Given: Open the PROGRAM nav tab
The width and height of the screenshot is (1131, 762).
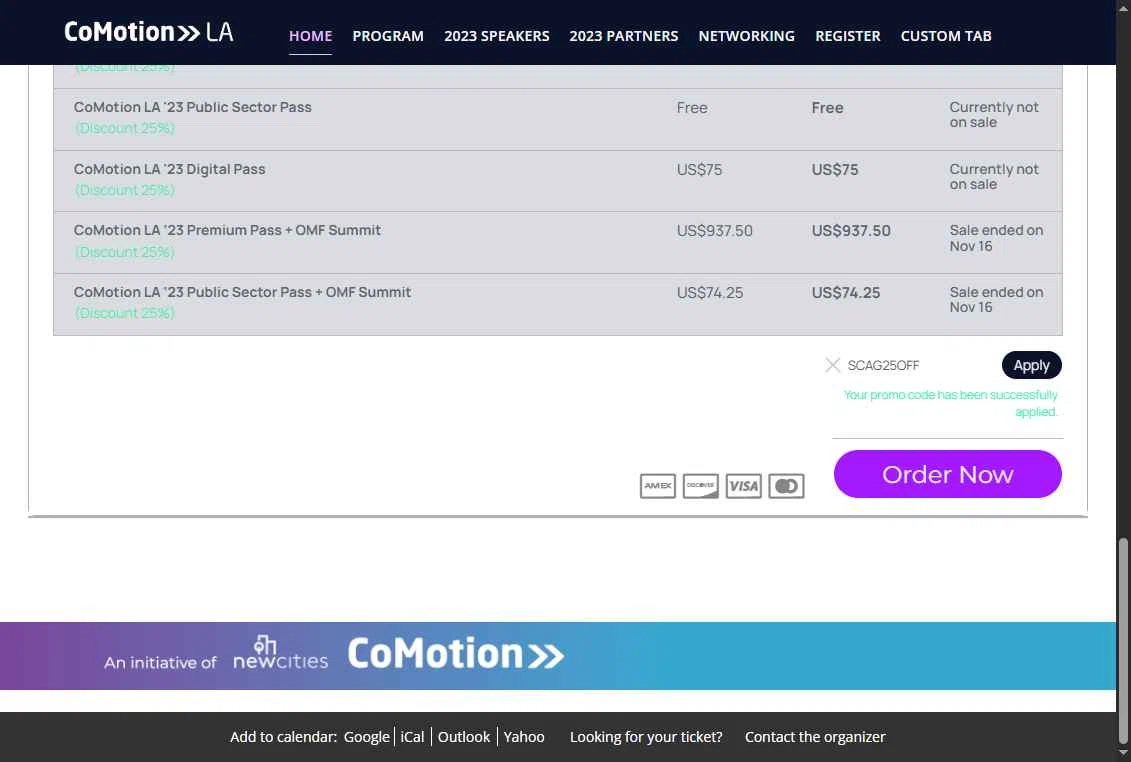Looking at the screenshot, I should 388,36.
